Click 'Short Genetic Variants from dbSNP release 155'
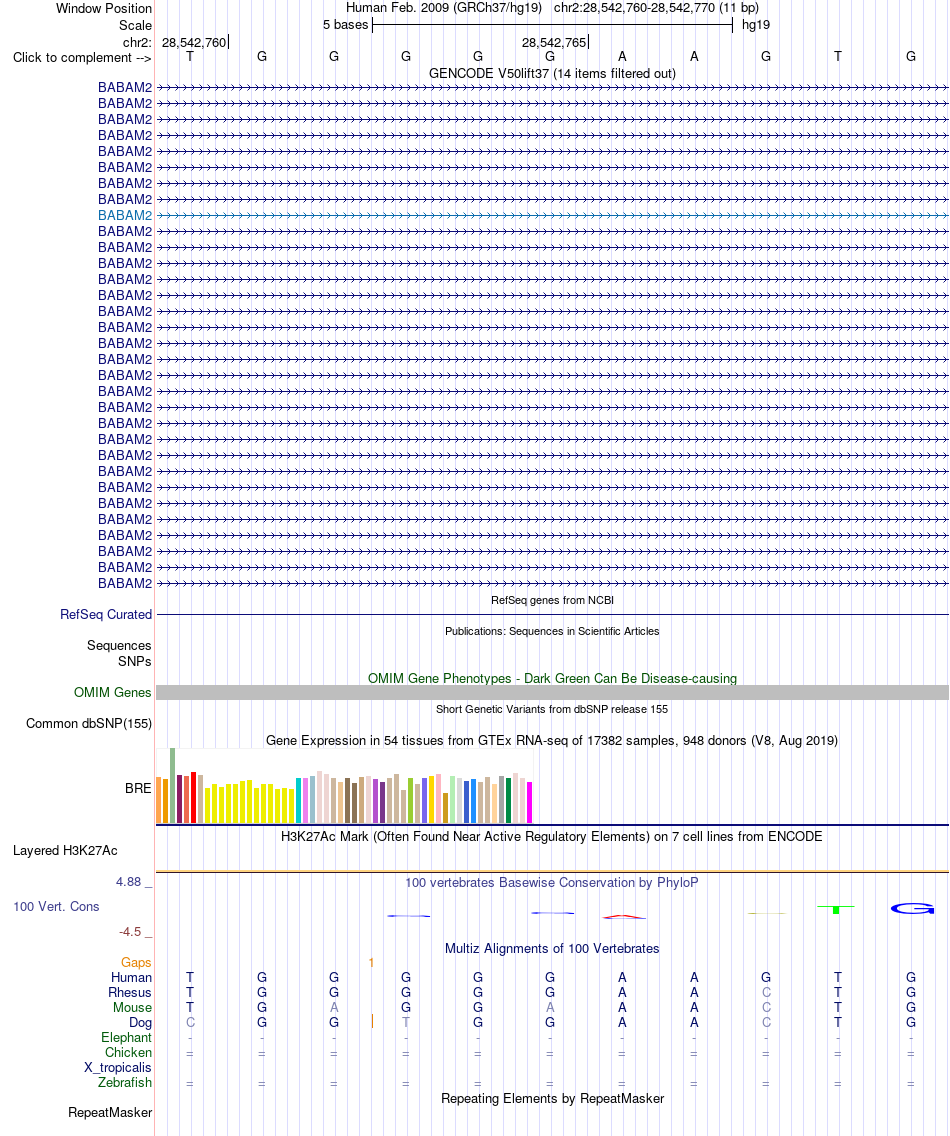The width and height of the screenshot is (950, 1136). pos(552,709)
